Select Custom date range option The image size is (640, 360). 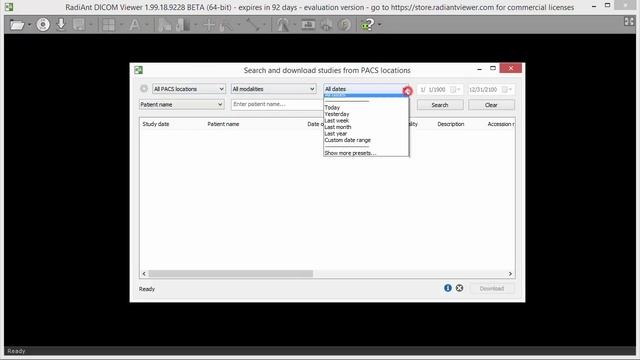[347, 140]
